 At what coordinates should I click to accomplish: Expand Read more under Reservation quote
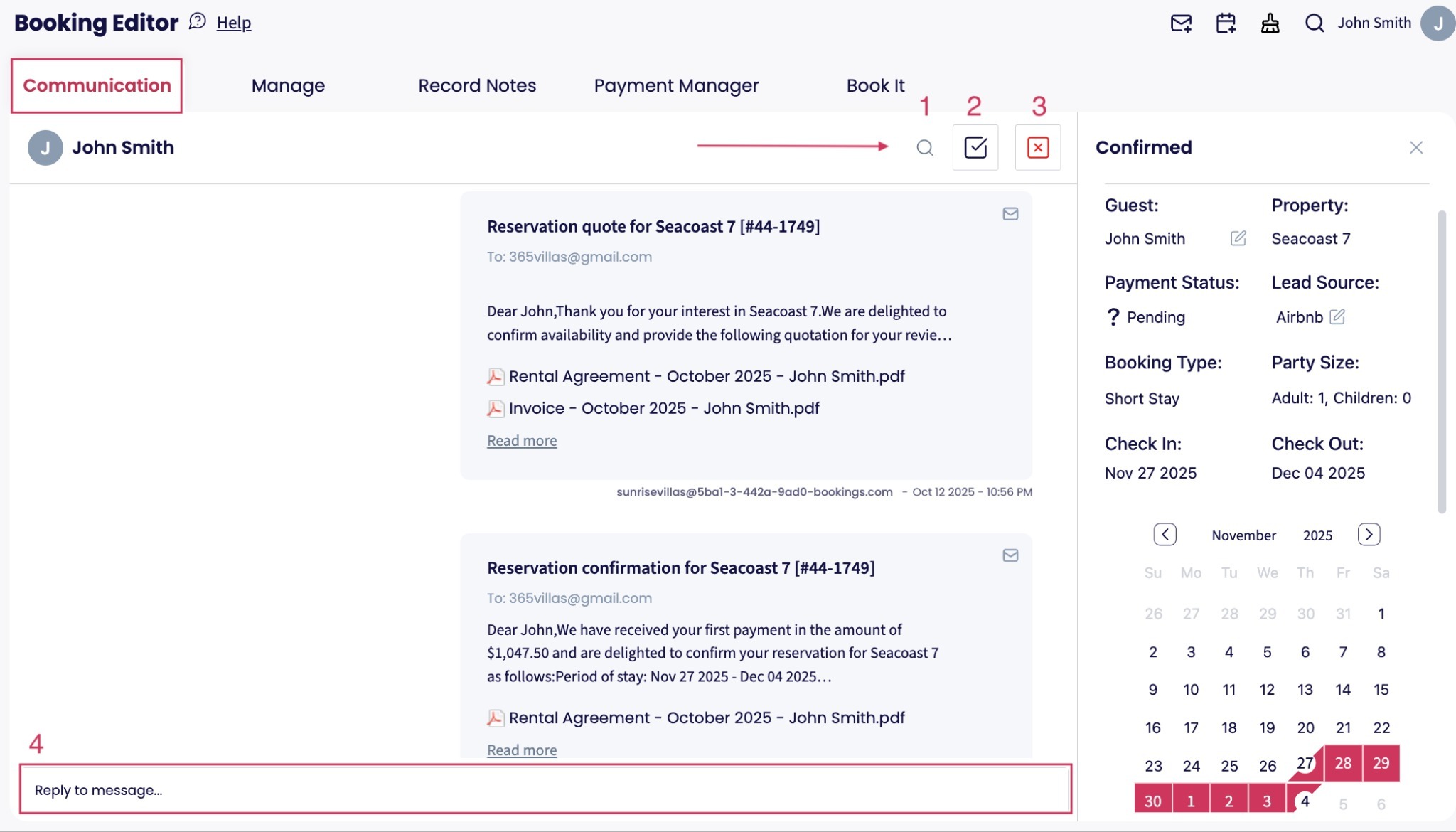pos(522,441)
